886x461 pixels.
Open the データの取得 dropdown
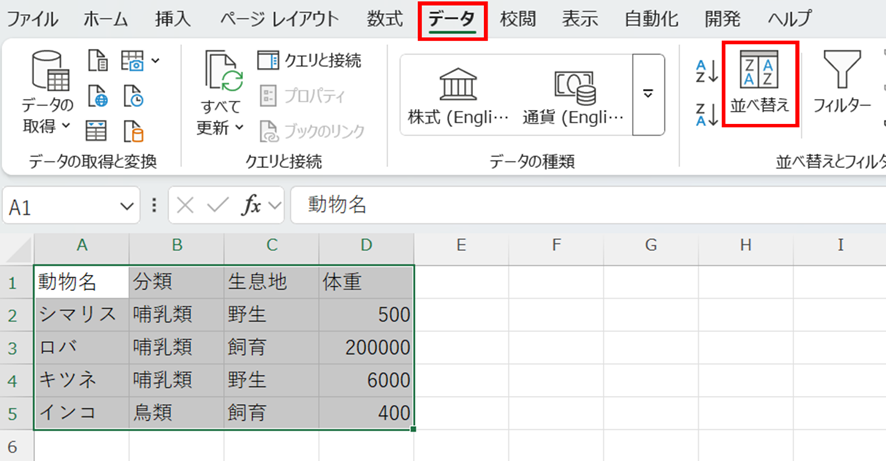47,96
